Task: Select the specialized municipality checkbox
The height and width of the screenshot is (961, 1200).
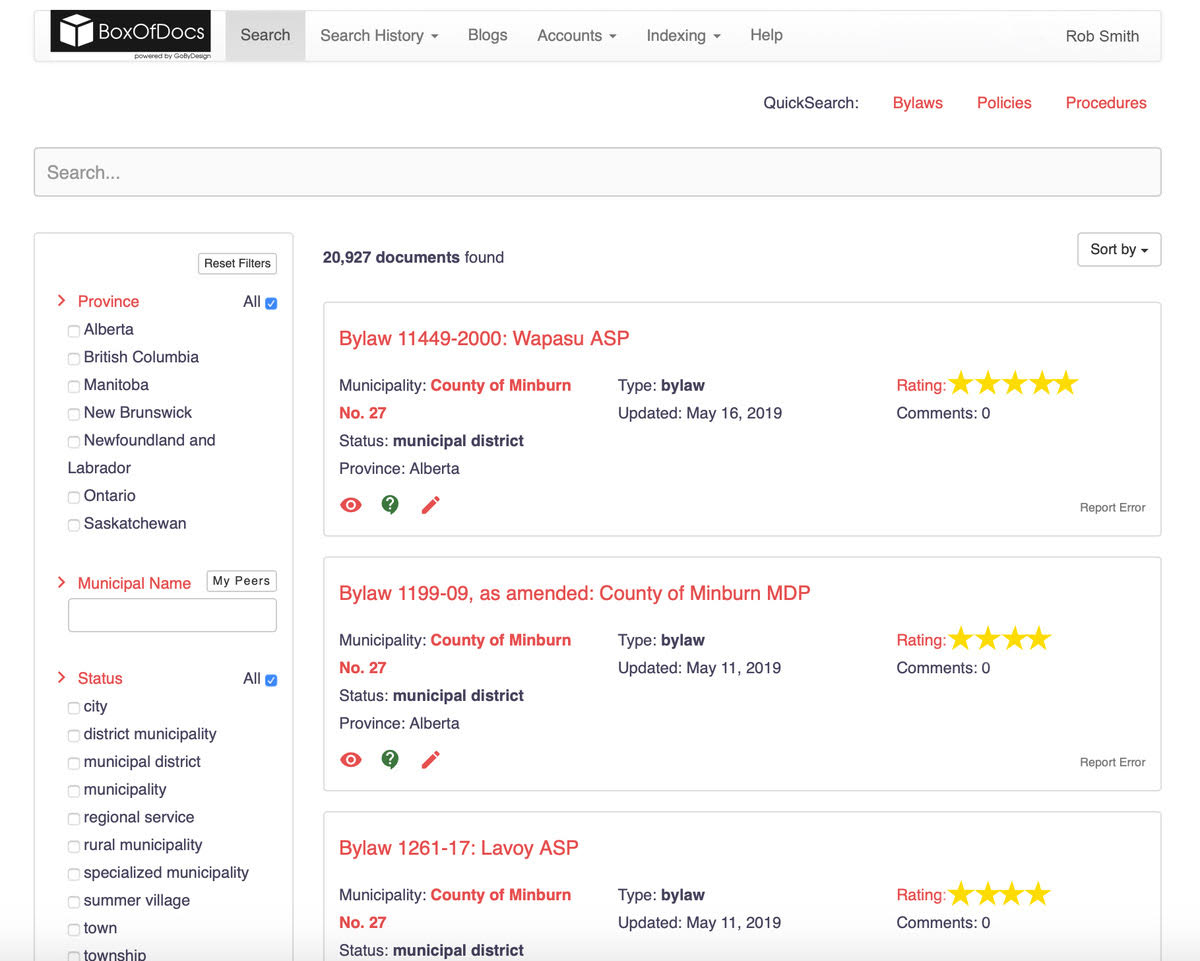Action: pyautogui.click(x=74, y=874)
